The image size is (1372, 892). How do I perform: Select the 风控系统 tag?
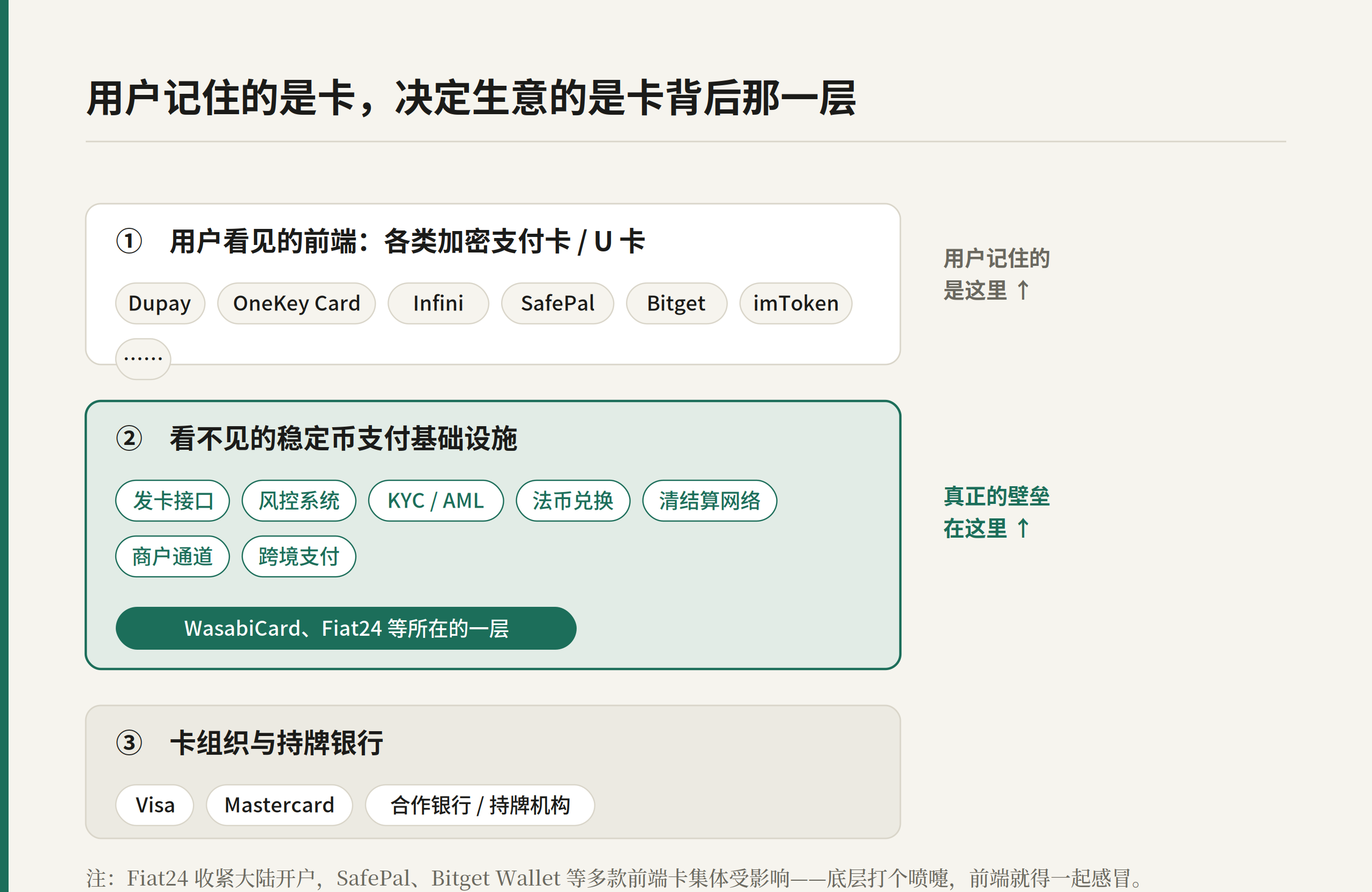[x=299, y=501]
